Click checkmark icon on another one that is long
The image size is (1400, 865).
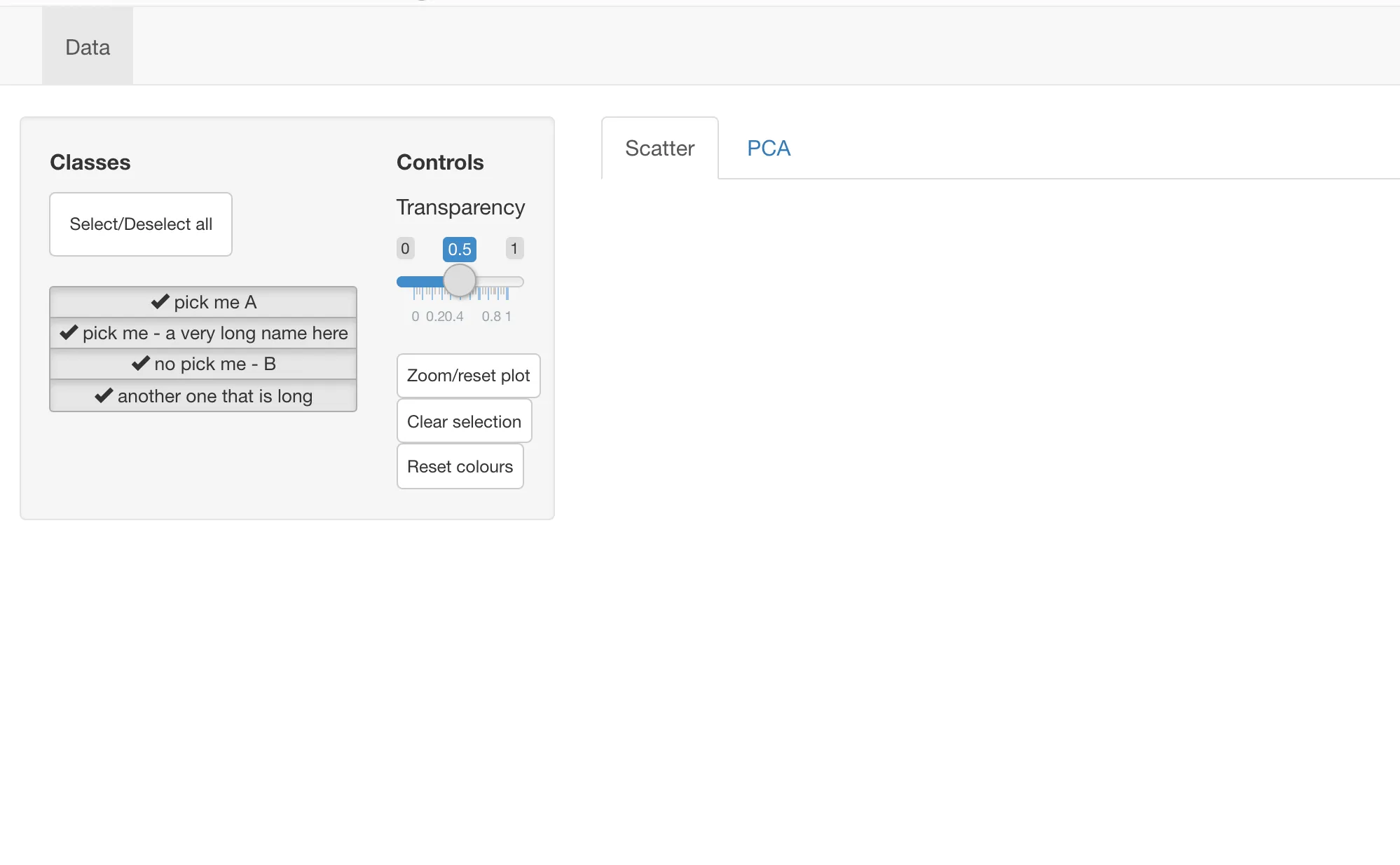point(104,396)
